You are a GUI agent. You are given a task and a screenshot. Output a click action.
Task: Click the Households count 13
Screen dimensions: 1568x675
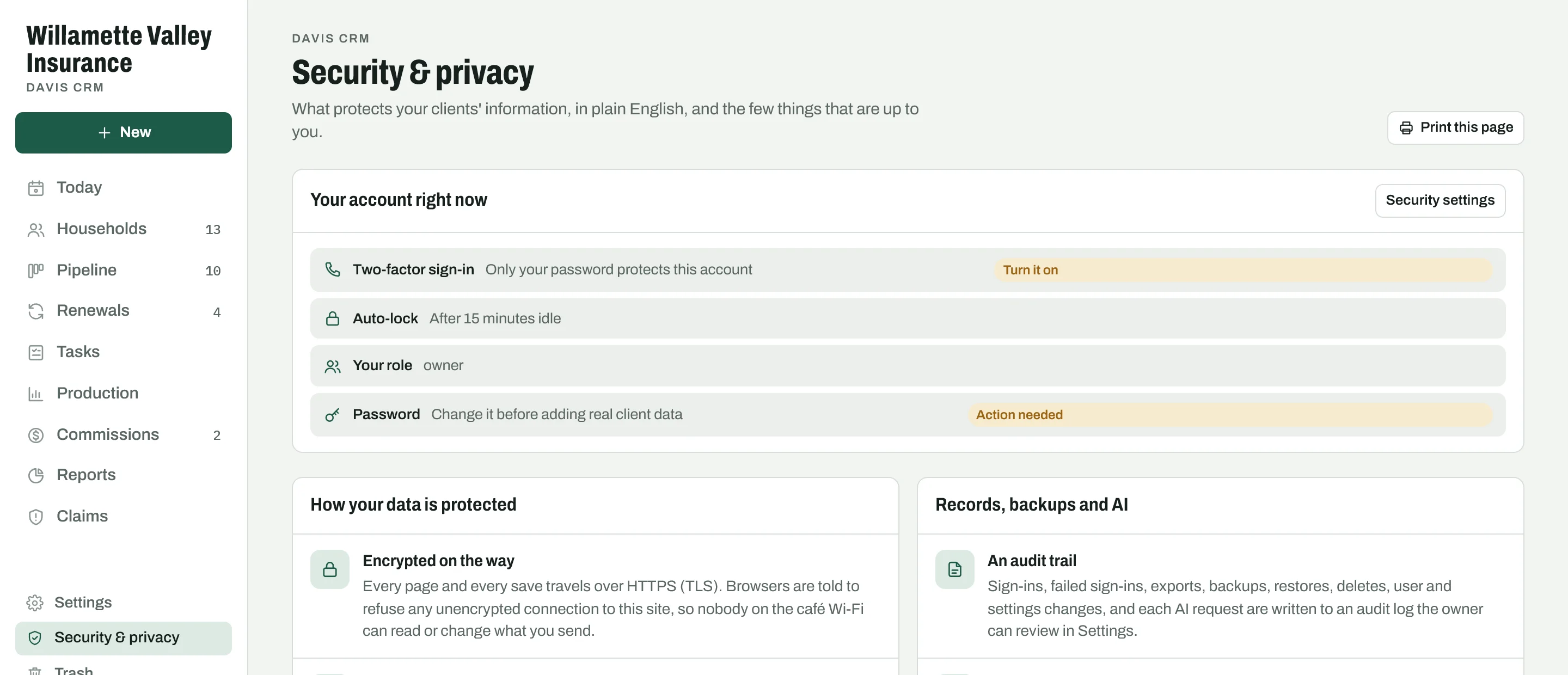(x=212, y=230)
